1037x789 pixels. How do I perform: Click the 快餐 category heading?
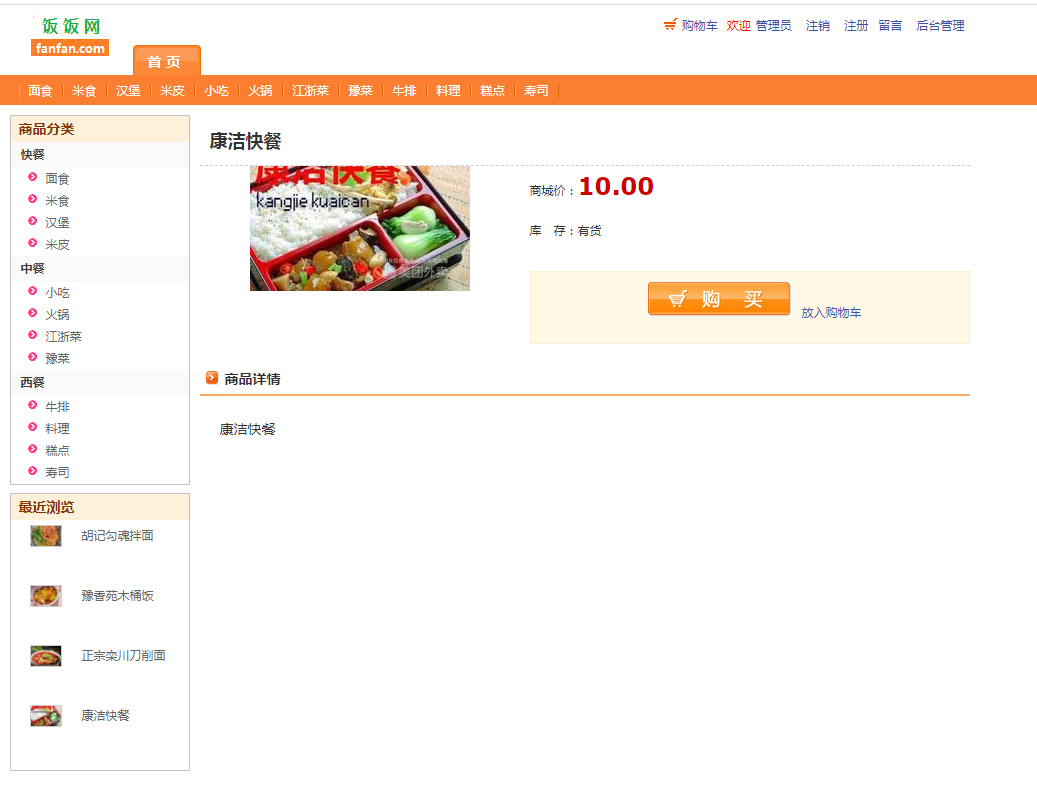pos(32,154)
